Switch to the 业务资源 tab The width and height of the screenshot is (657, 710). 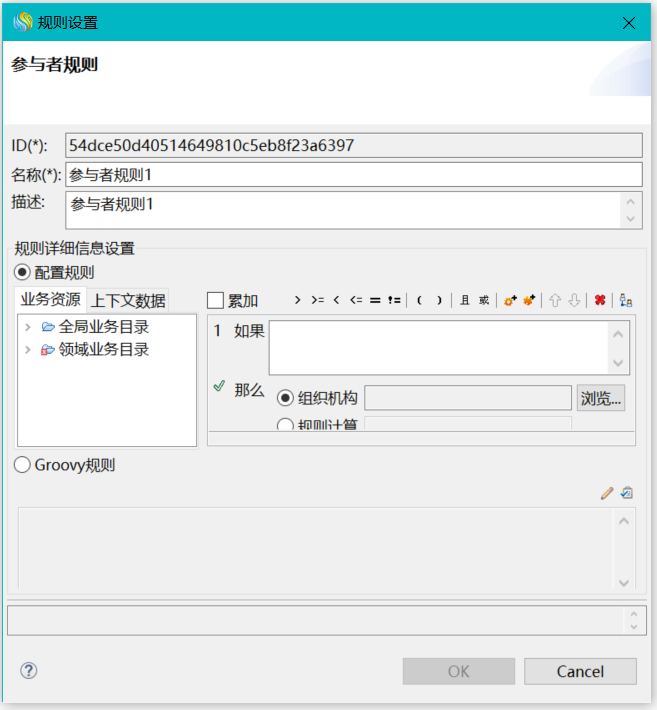coord(51,299)
